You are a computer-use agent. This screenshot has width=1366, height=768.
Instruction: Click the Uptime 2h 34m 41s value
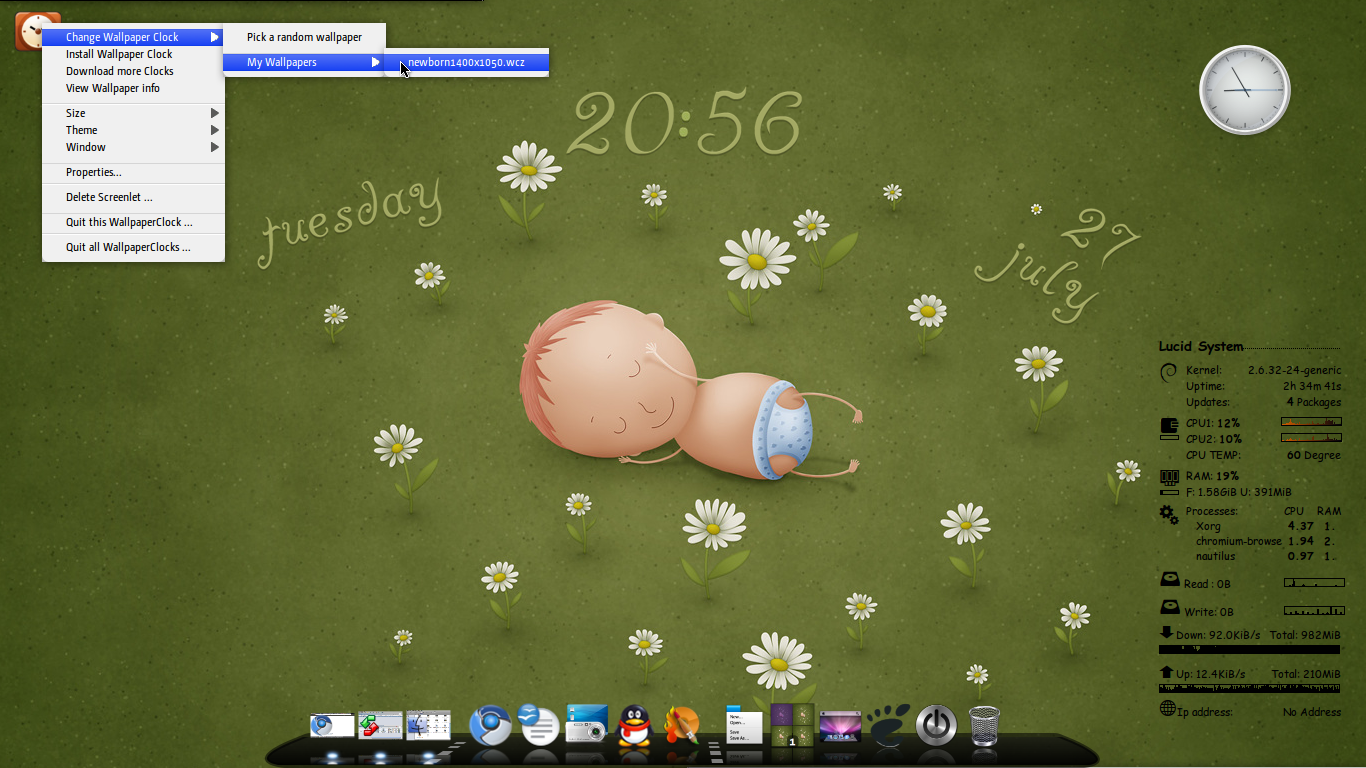click(x=1312, y=386)
